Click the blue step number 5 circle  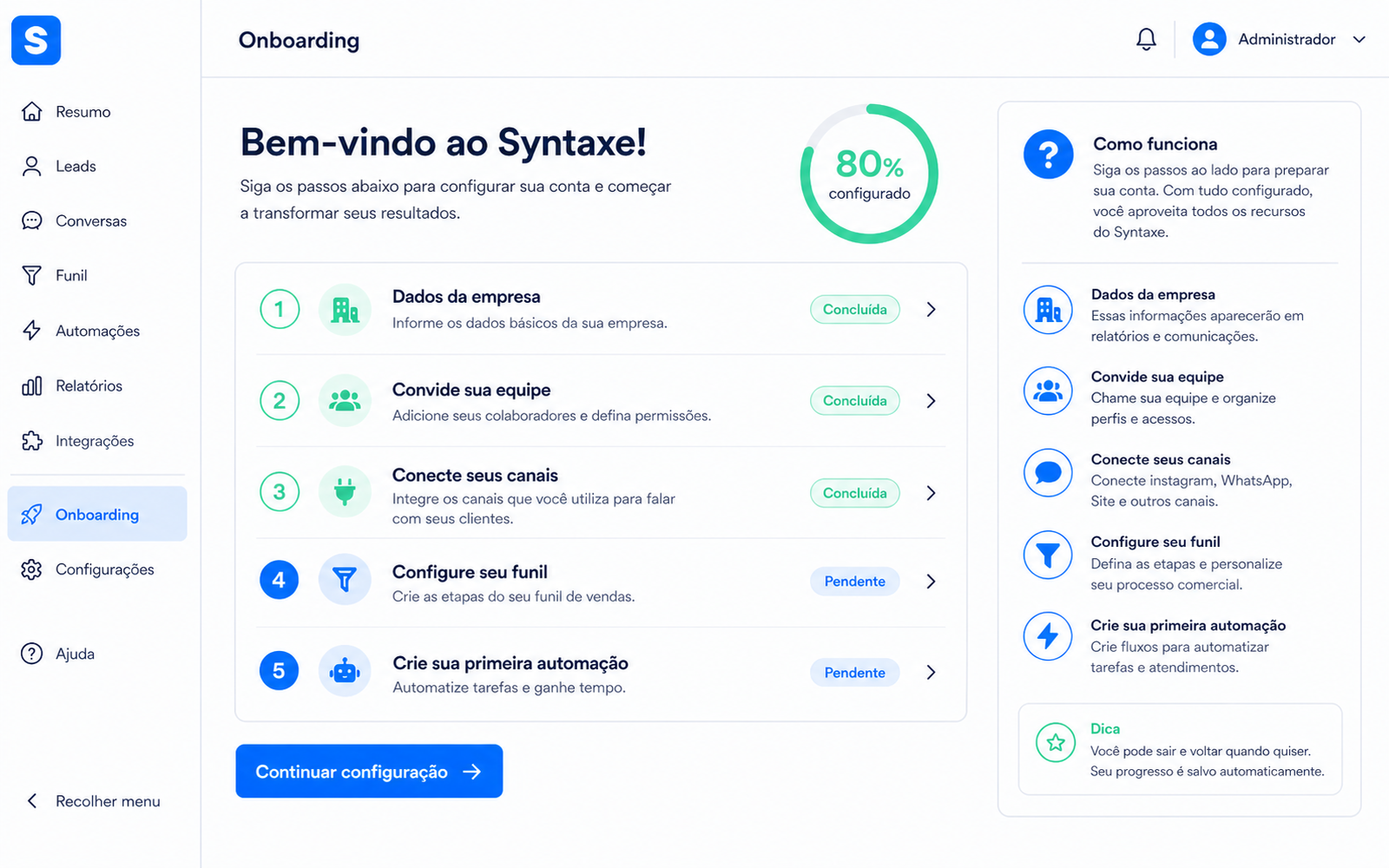(280, 671)
